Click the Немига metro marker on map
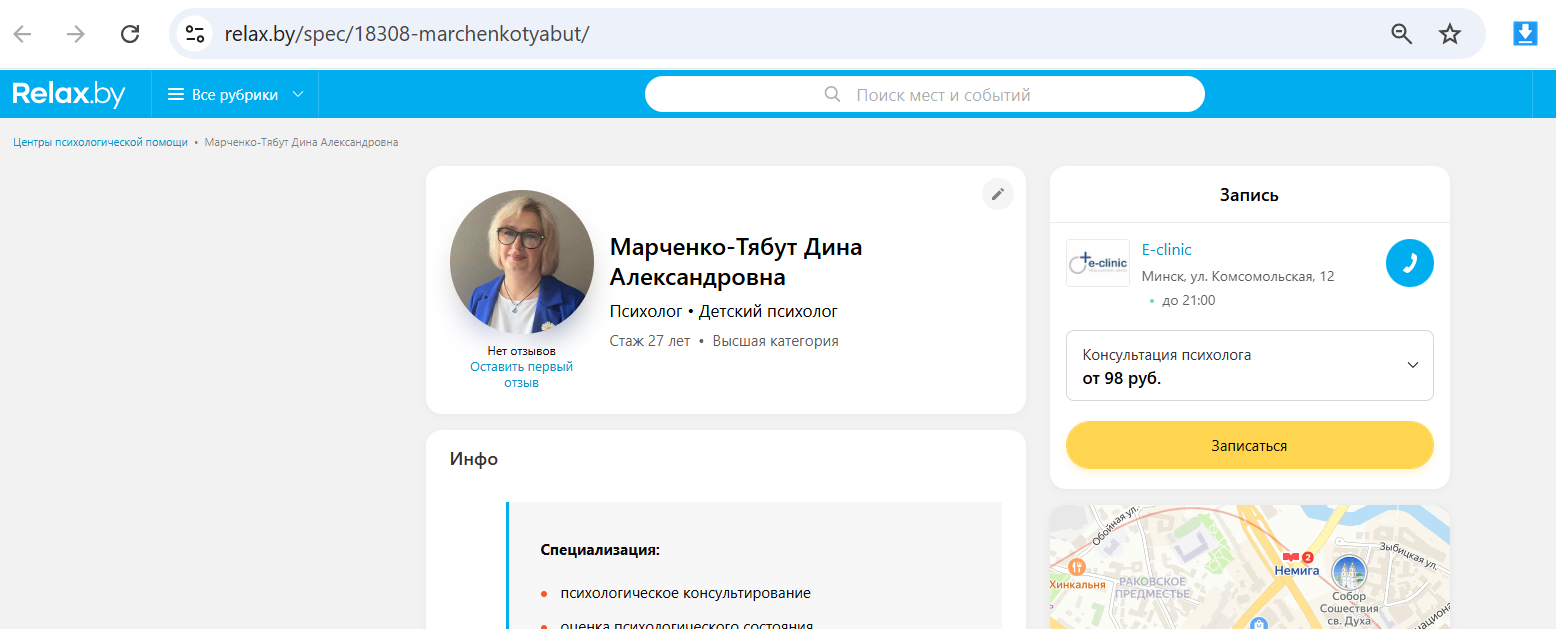This screenshot has width=1556, height=629. coord(1296,562)
